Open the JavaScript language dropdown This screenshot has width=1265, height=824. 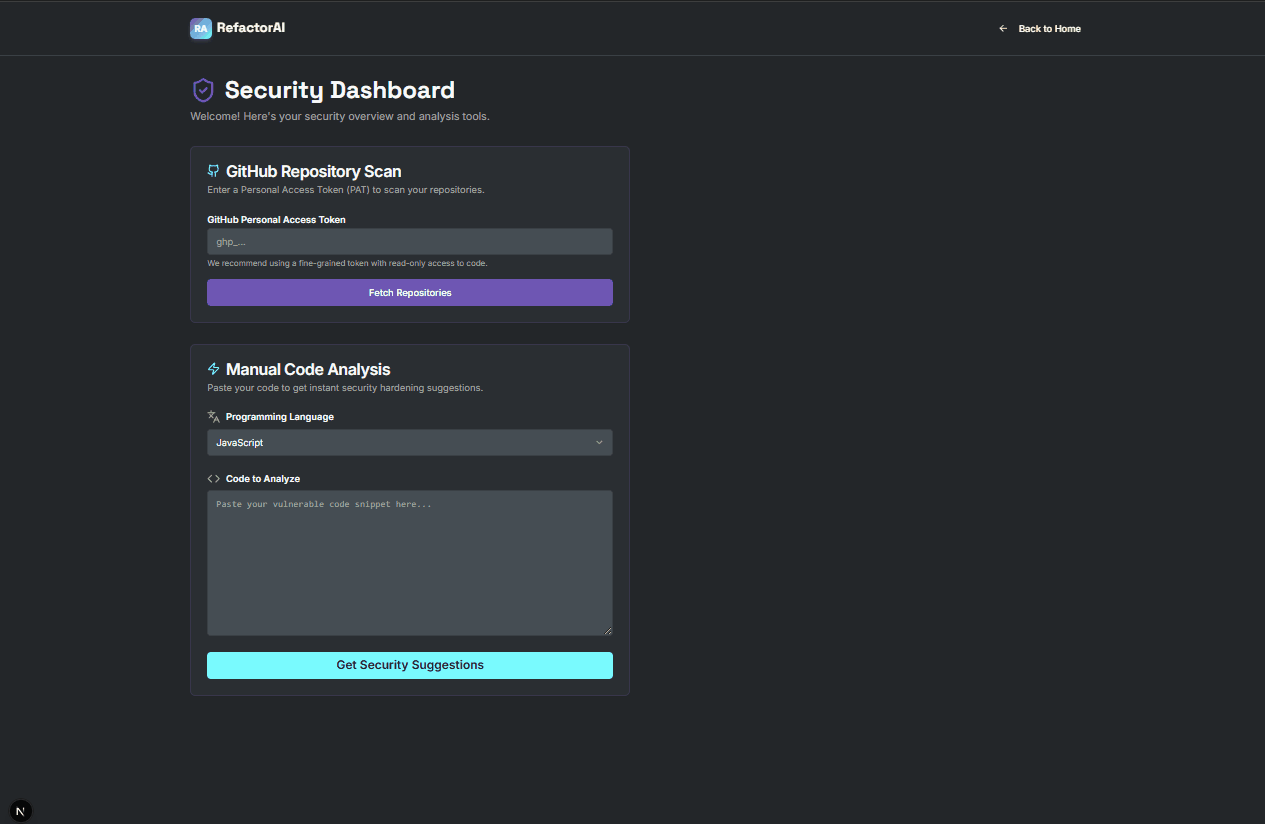[400, 442]
